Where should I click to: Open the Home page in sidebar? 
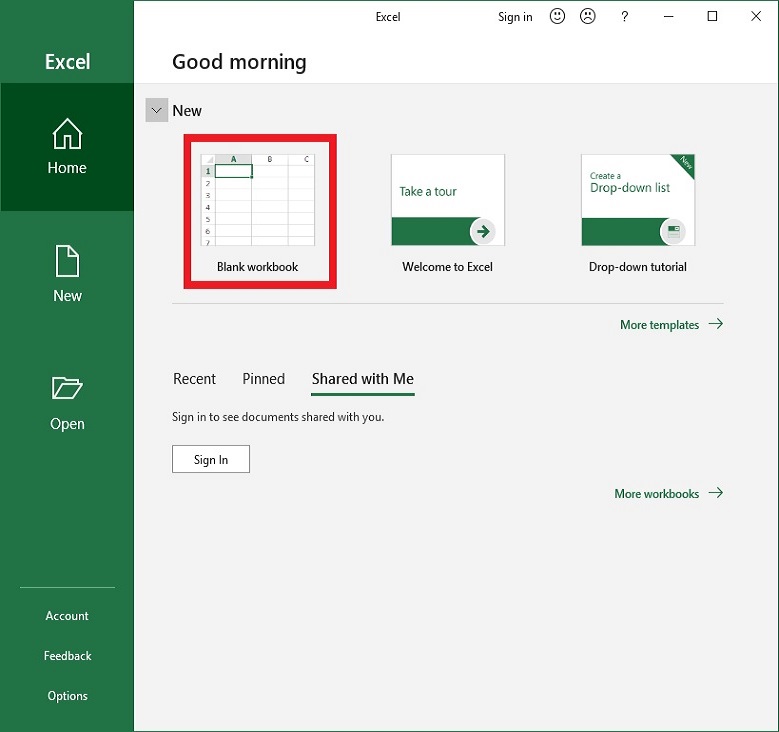(x=67, y=147)
